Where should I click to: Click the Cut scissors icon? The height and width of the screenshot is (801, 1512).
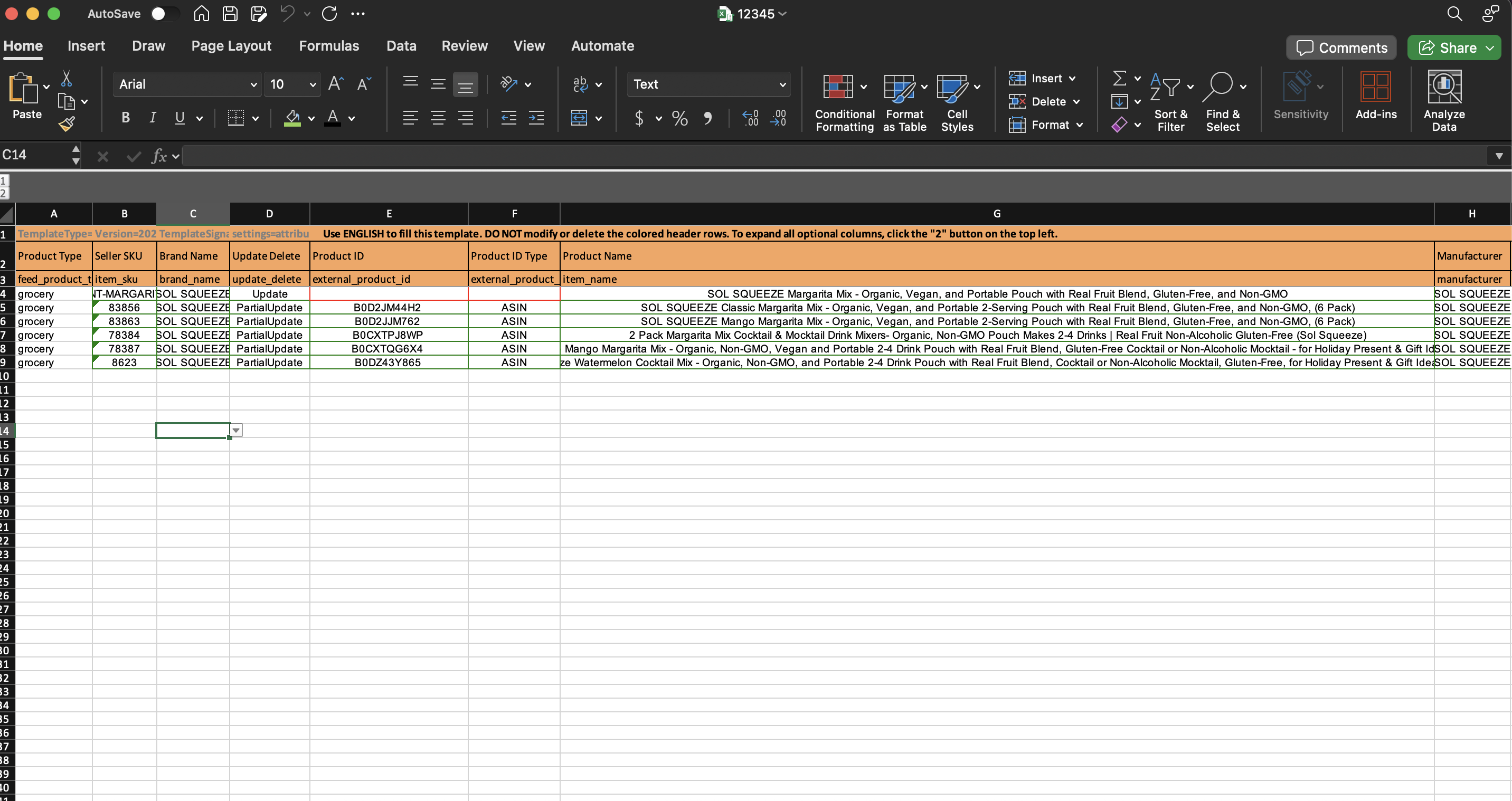click(67, 79)
